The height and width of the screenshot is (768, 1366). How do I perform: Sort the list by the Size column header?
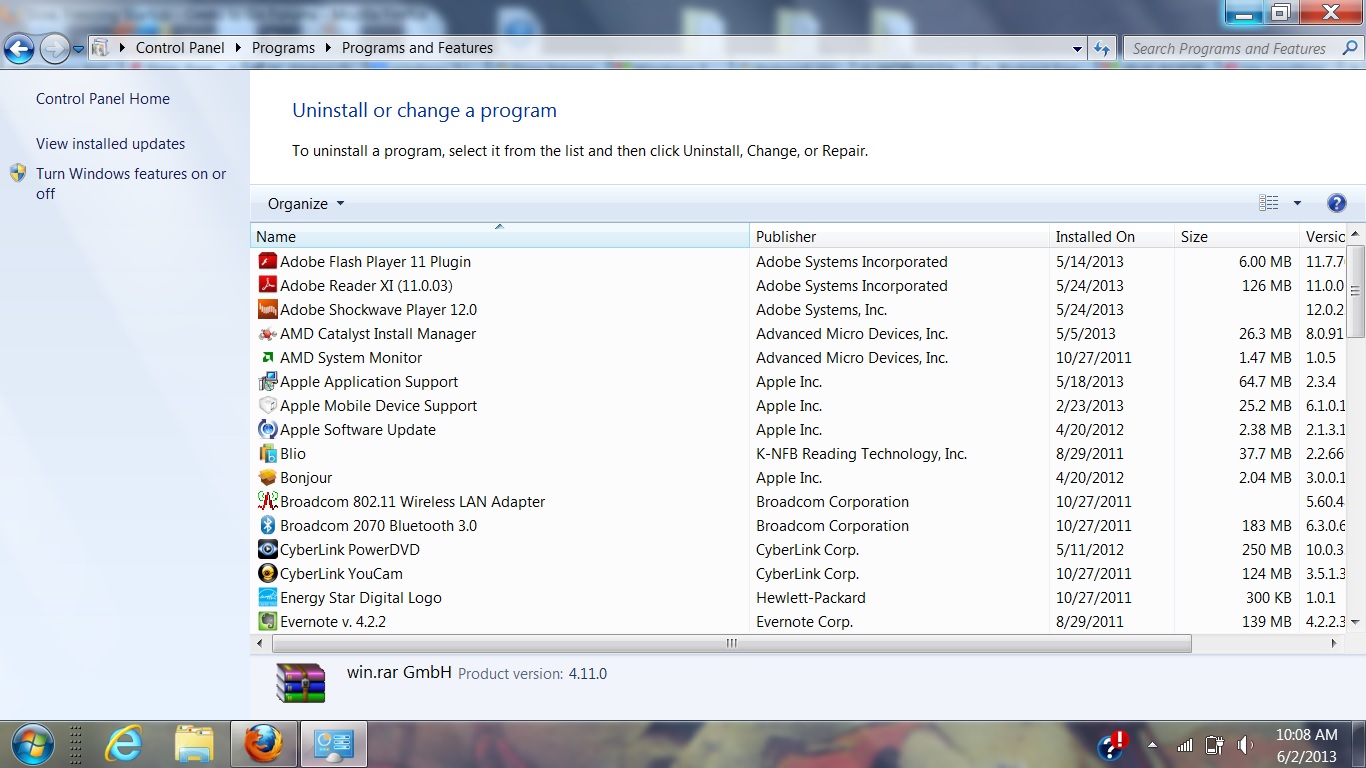tap(1236, 236)
